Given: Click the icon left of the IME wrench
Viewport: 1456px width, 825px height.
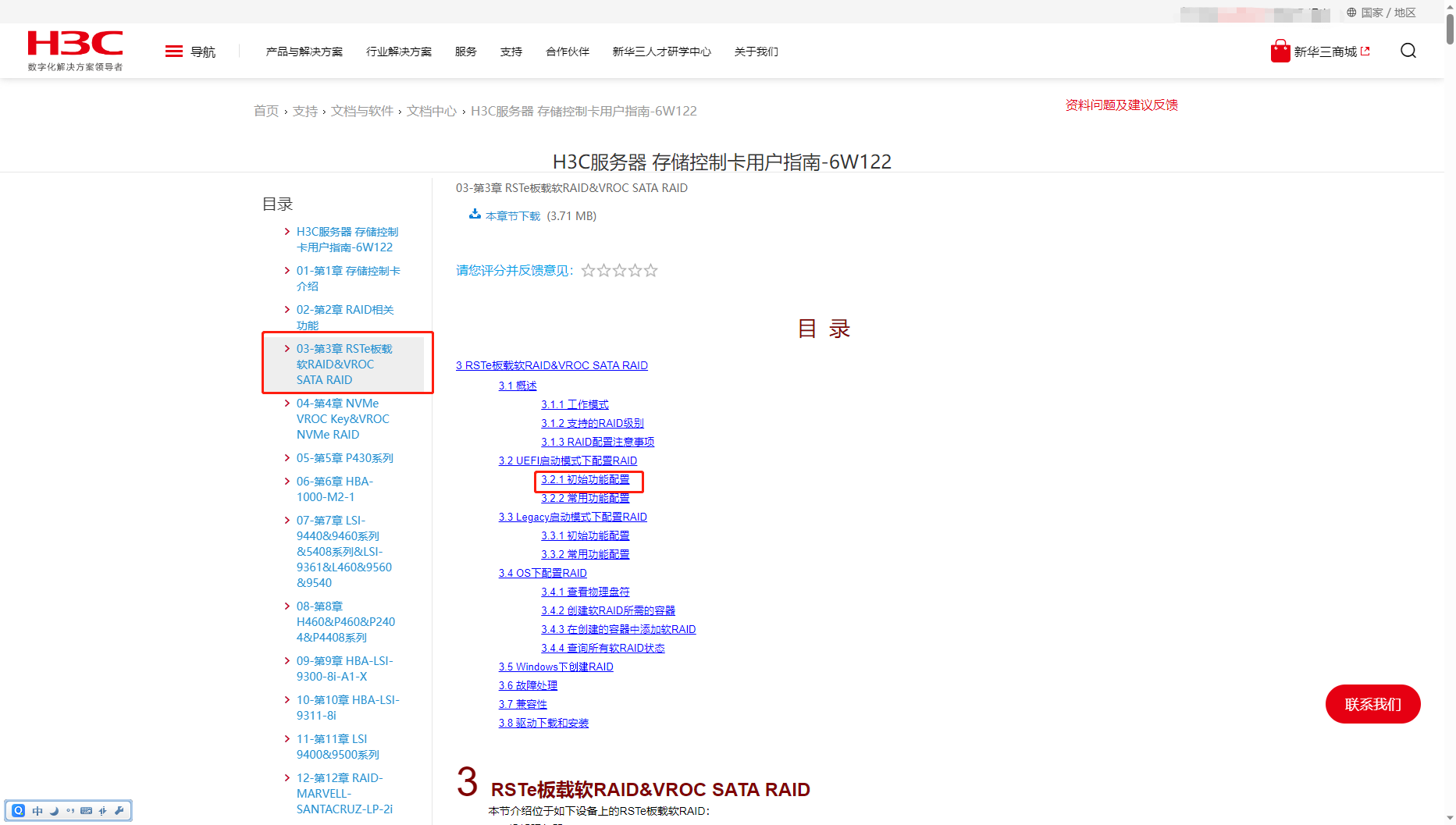Looking at the screenshot, I should 103,811.
